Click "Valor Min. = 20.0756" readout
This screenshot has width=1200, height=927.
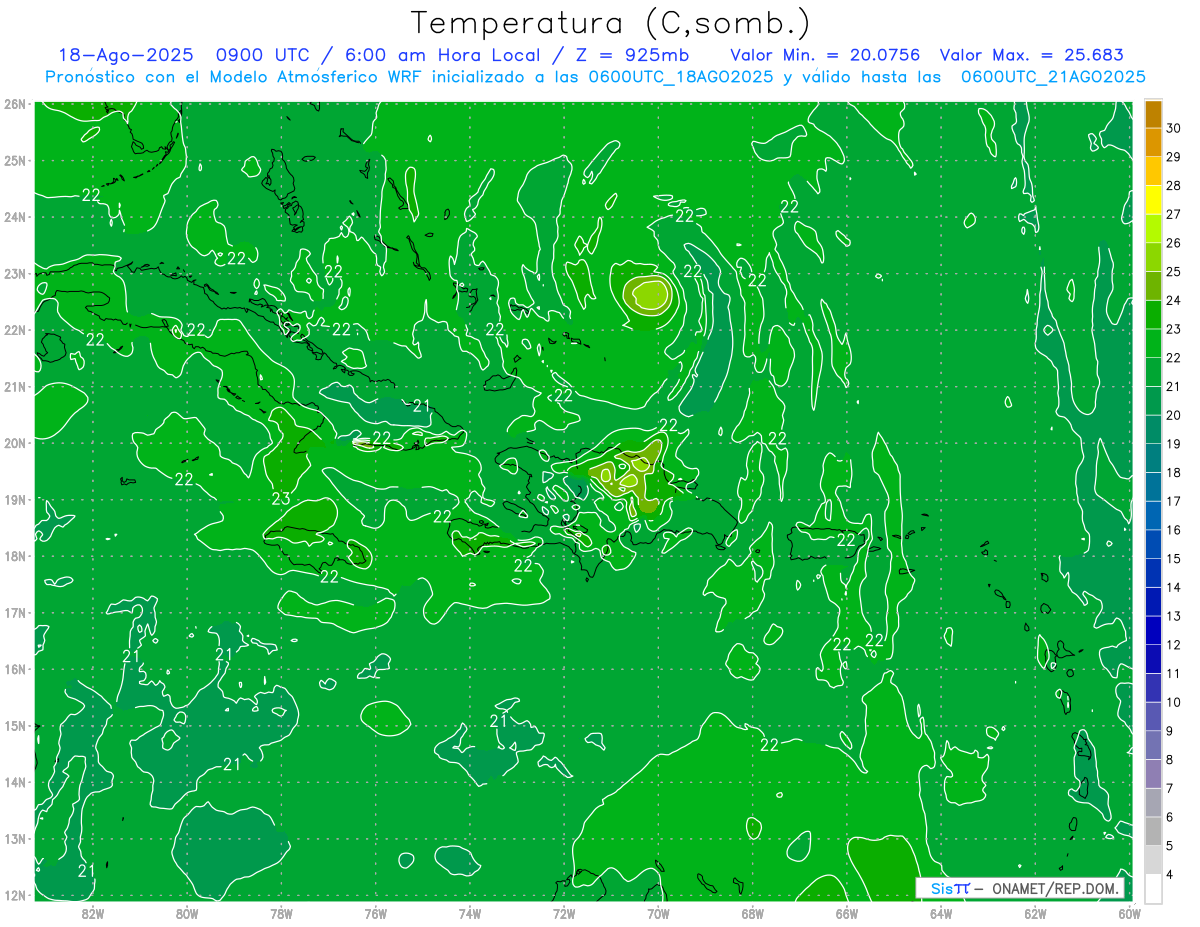tap(825, 56)
